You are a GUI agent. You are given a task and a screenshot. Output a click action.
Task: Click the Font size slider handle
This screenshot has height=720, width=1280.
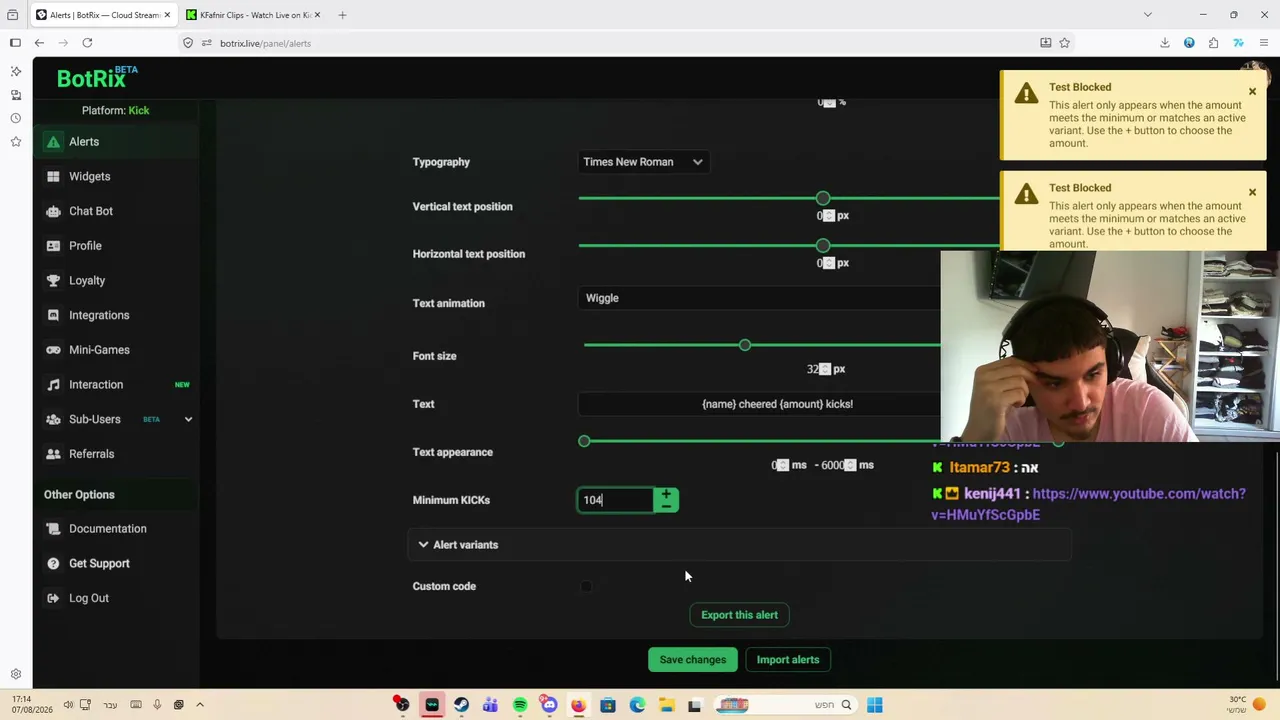click(744, 345)
